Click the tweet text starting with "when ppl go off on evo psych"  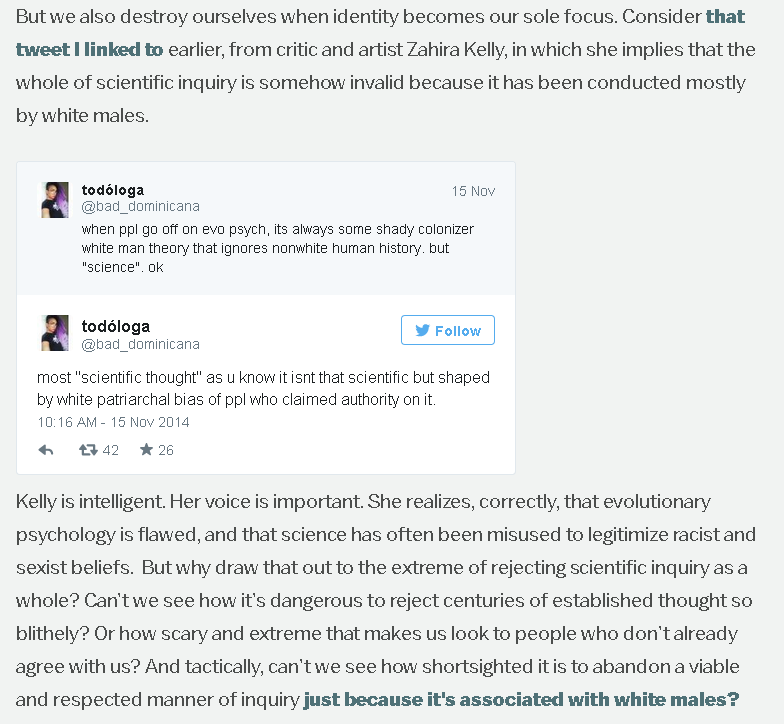coord(278,248)
